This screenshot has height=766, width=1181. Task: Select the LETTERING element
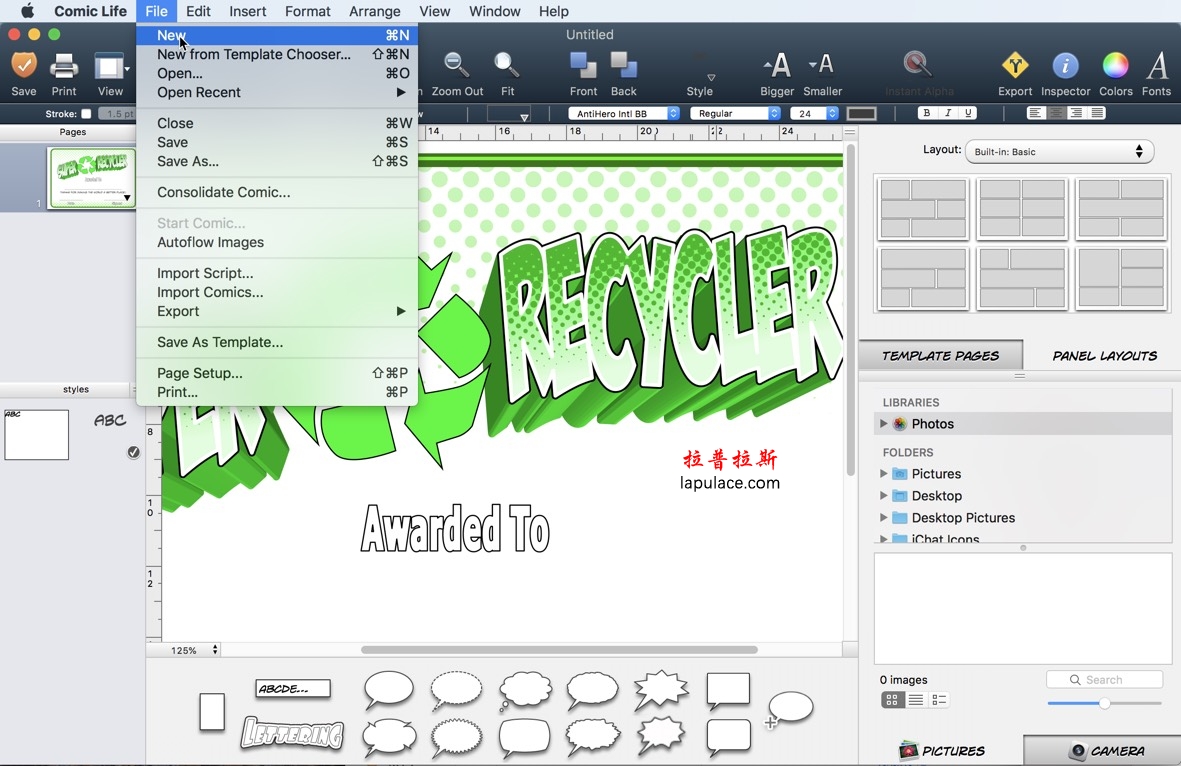292,733
